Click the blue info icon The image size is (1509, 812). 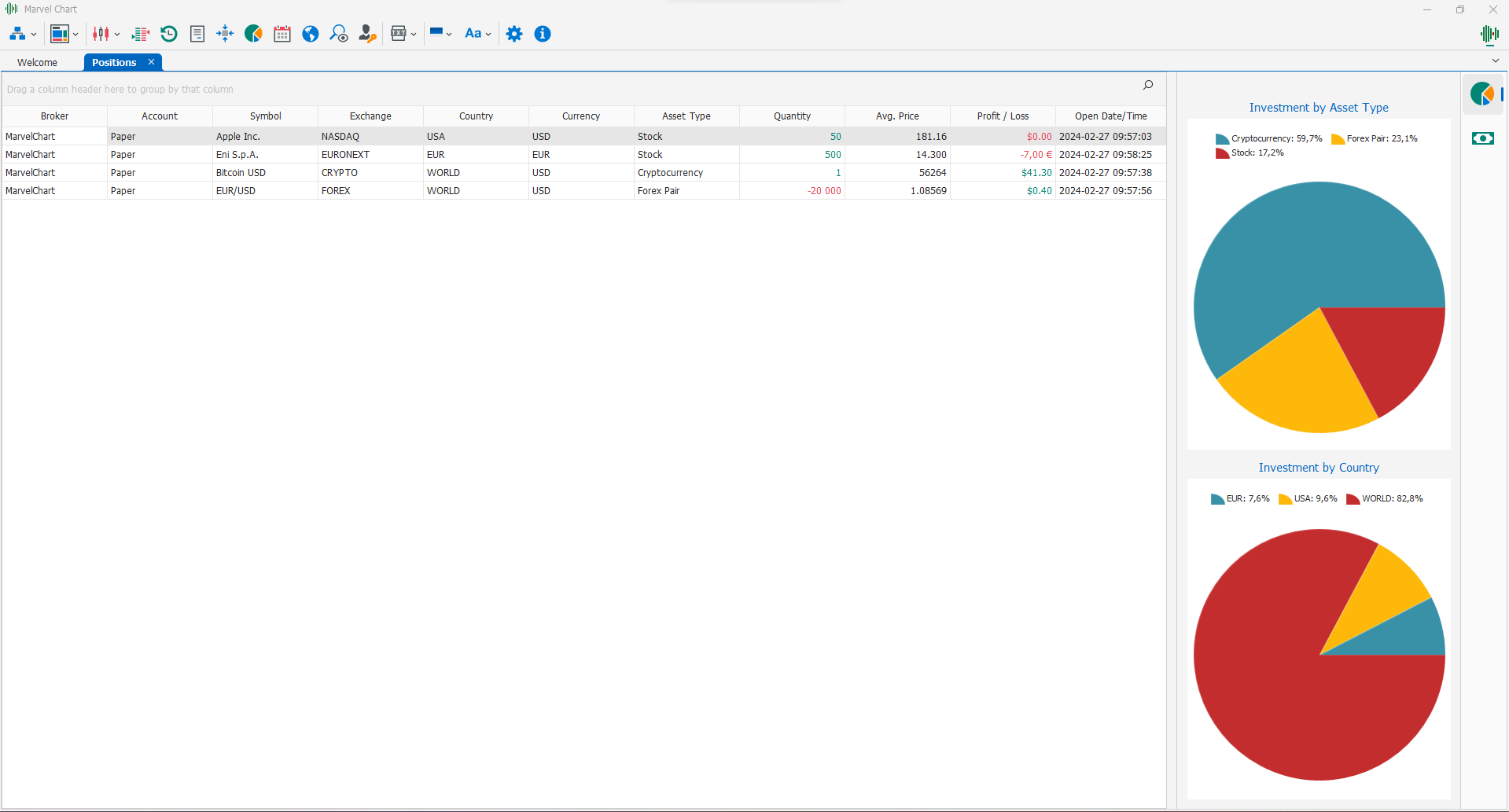coord(543,34)
